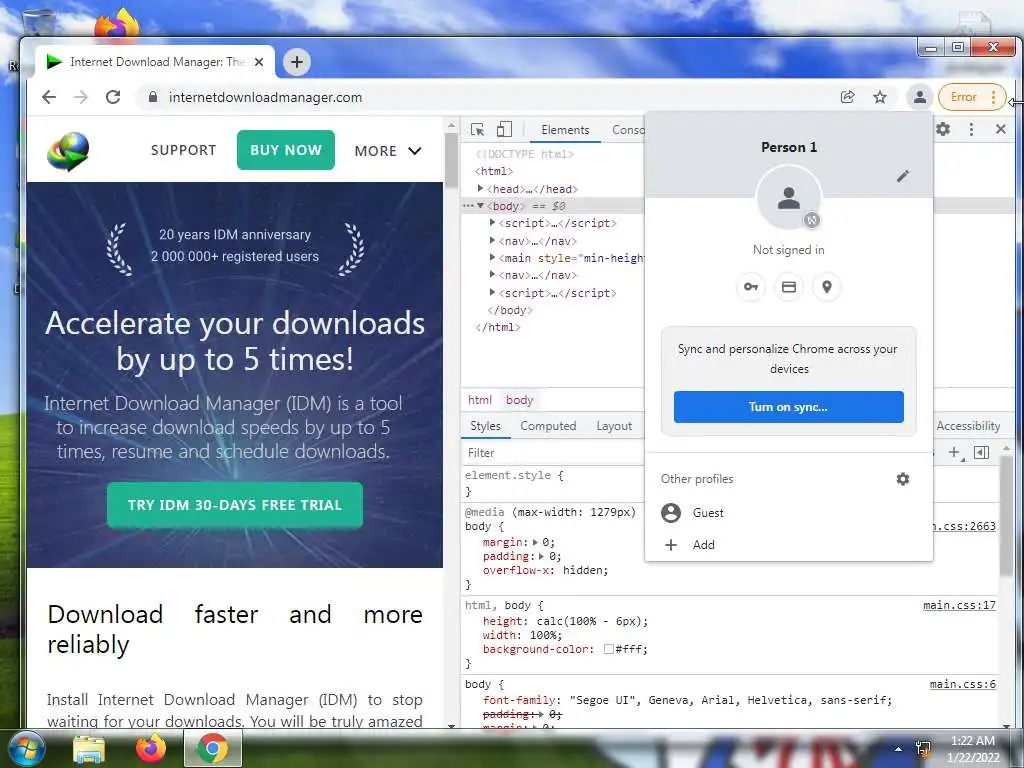The width and height of the screenshot is (1024, 768).
Task: Click the SUPPORT link on the IDM site
Action: (183, 150)
